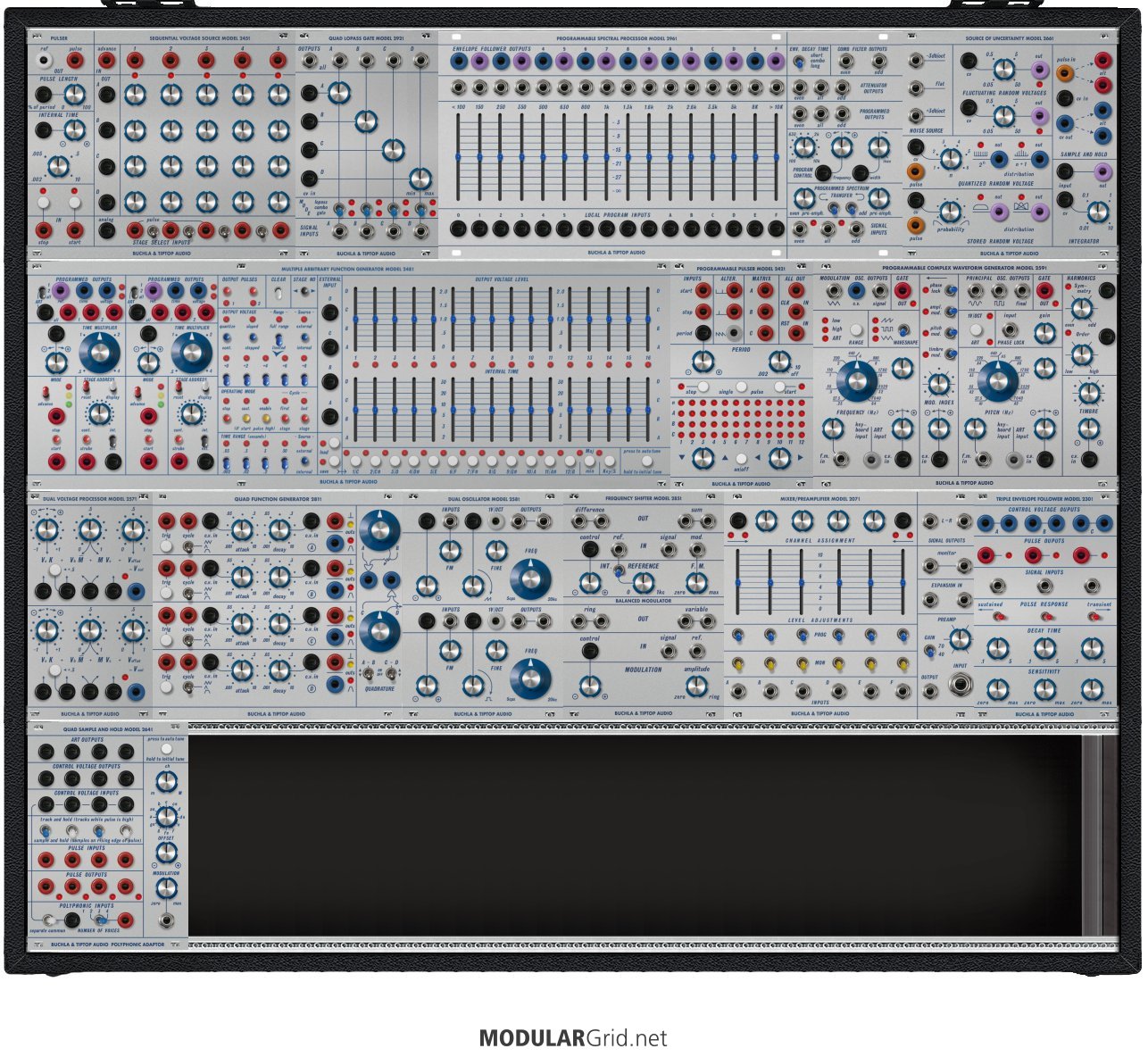The image size is (1148, 1057).
Task: Click the Internal Time knob on Pulser
Action: coord(74,130)
